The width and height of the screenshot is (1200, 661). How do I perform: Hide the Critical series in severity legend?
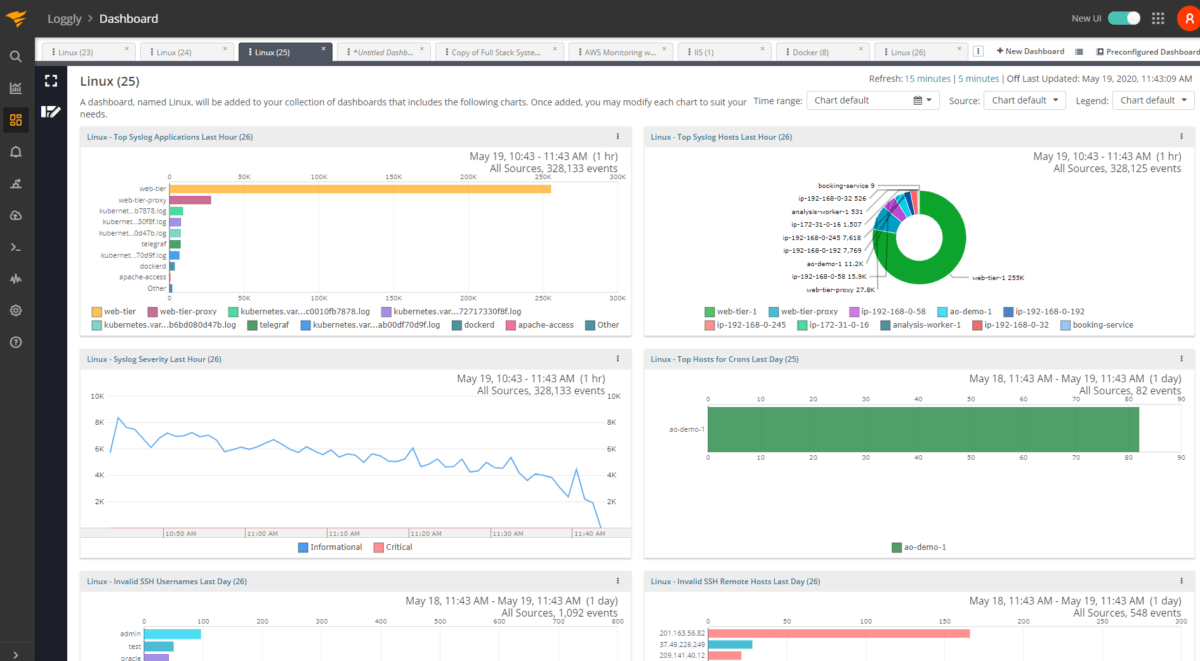tap(399, 546)
